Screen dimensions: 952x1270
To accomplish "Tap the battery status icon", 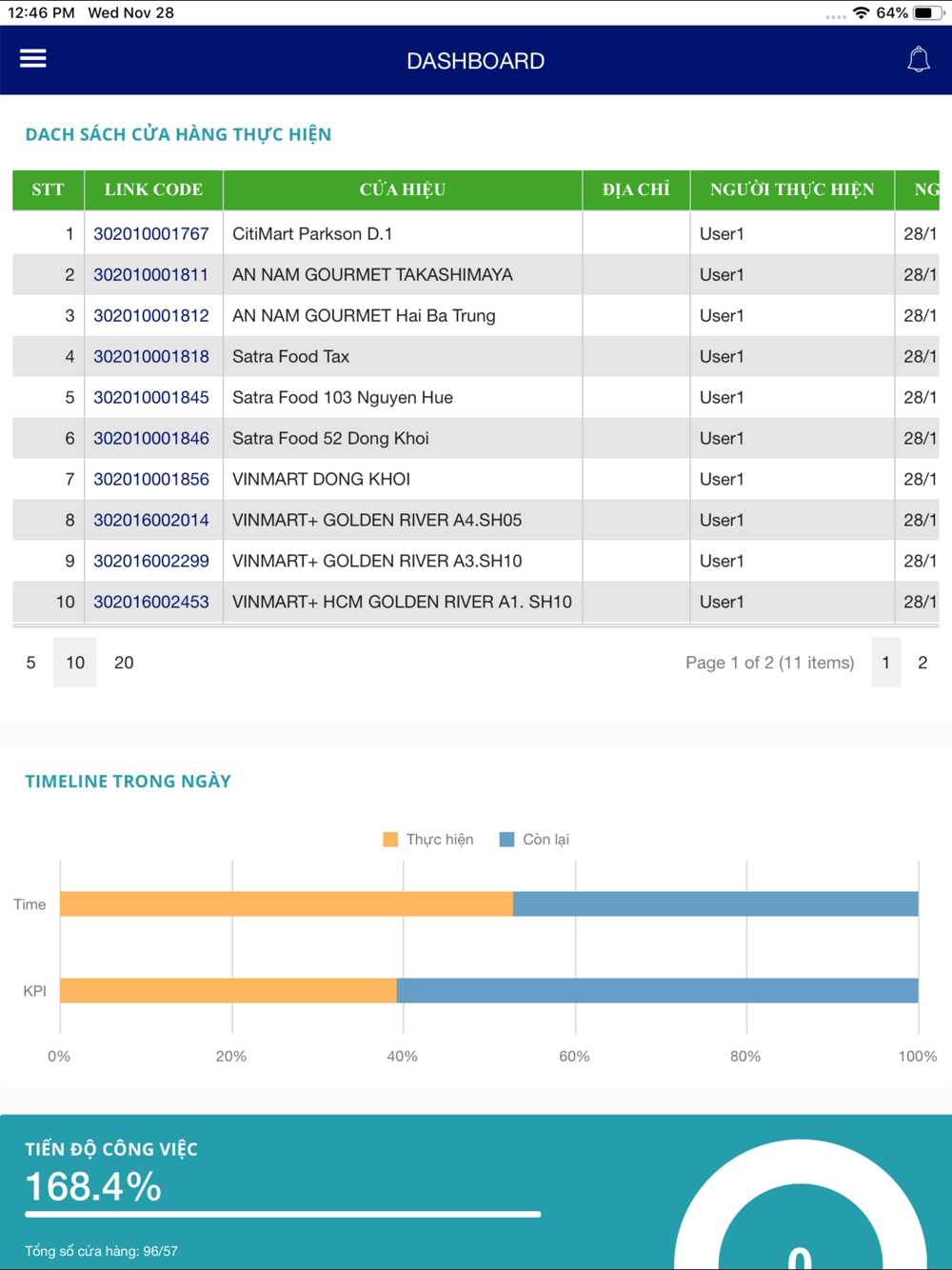I will pyautogui.click(x=927, y=13).
